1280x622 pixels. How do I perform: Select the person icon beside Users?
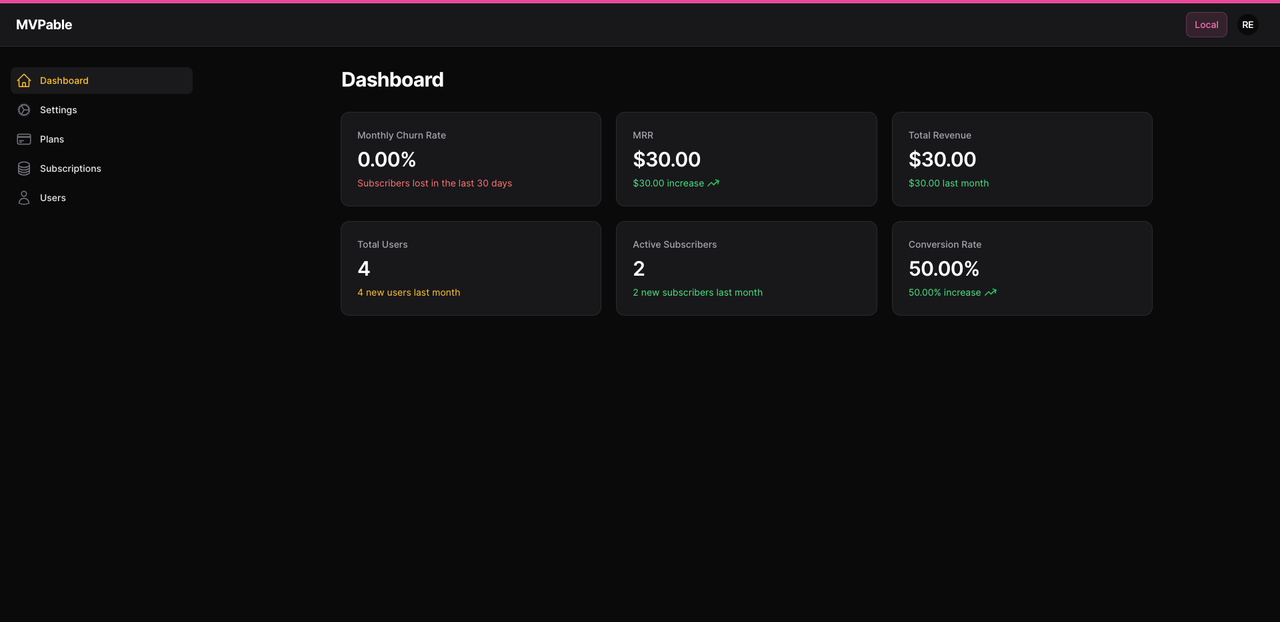click(23, 197)
